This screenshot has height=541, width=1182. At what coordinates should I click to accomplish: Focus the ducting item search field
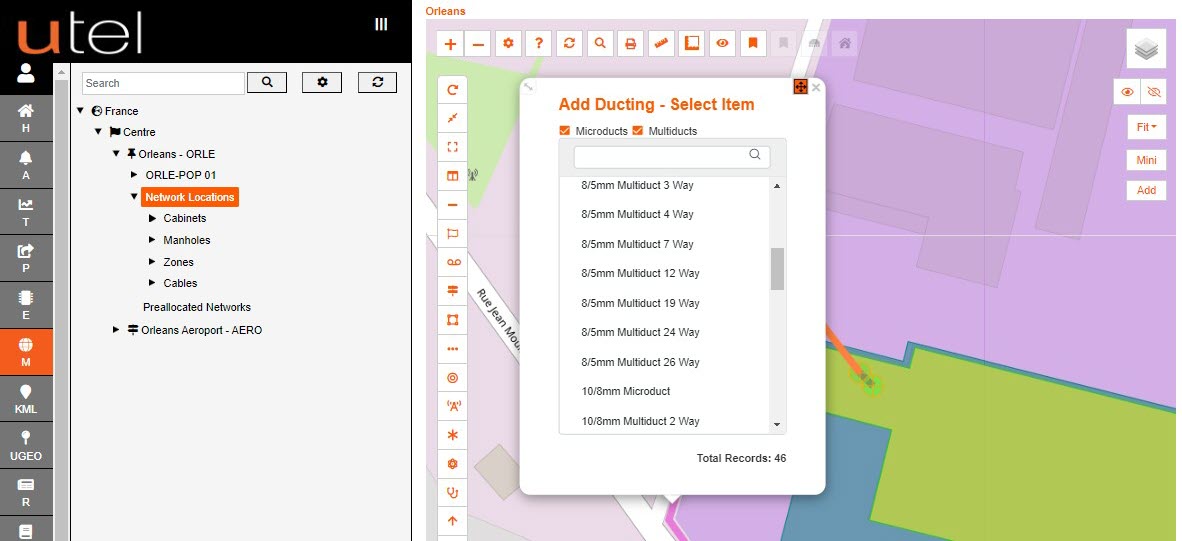[x=672, y=157]
